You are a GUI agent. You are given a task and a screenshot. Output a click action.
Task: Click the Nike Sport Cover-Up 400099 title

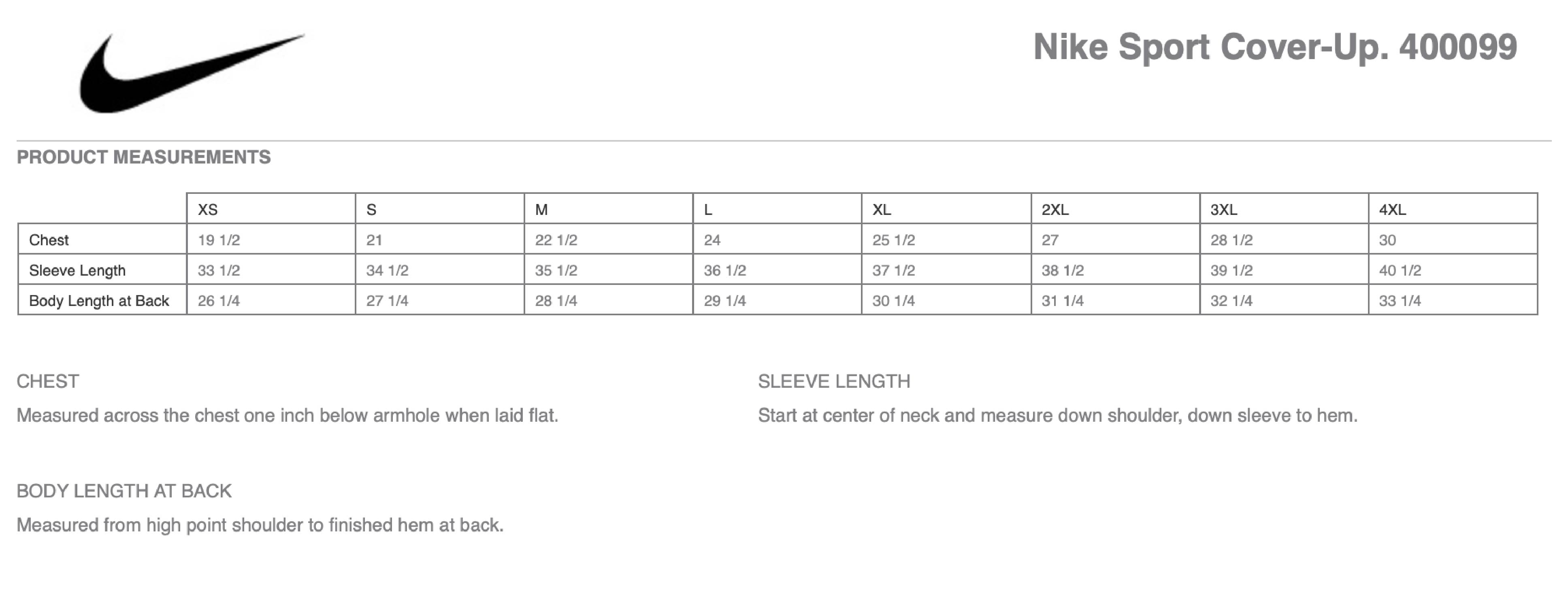pos(1275,47)
